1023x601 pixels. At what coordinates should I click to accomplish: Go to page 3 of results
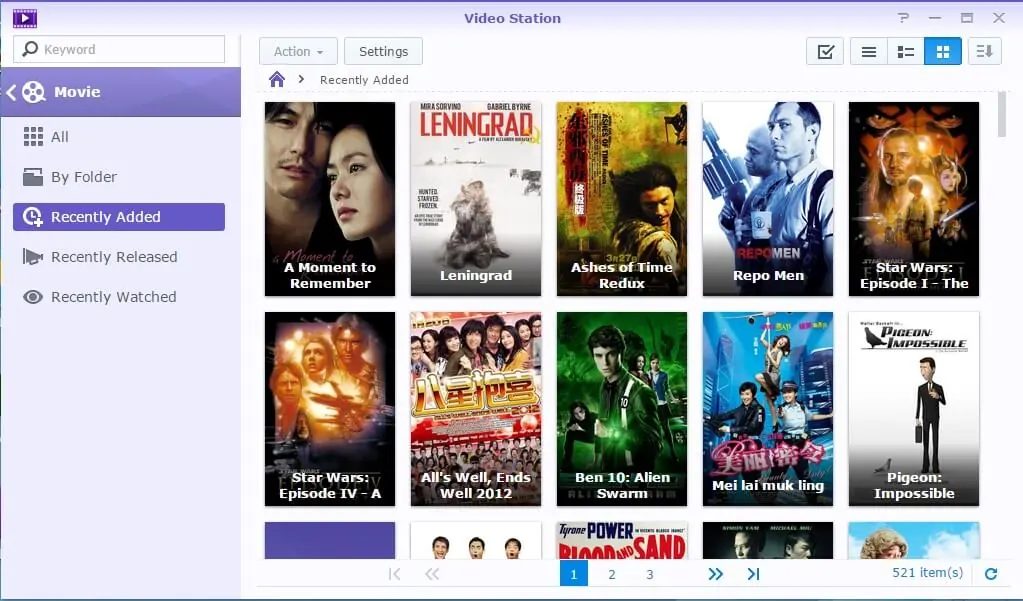(649, 574)
